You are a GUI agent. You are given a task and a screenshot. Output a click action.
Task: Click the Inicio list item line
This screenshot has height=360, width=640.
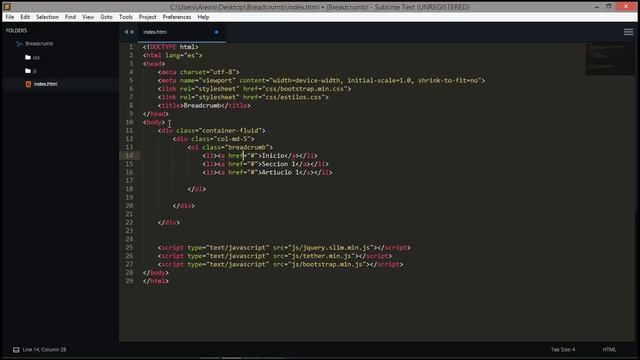pos(260,156)
